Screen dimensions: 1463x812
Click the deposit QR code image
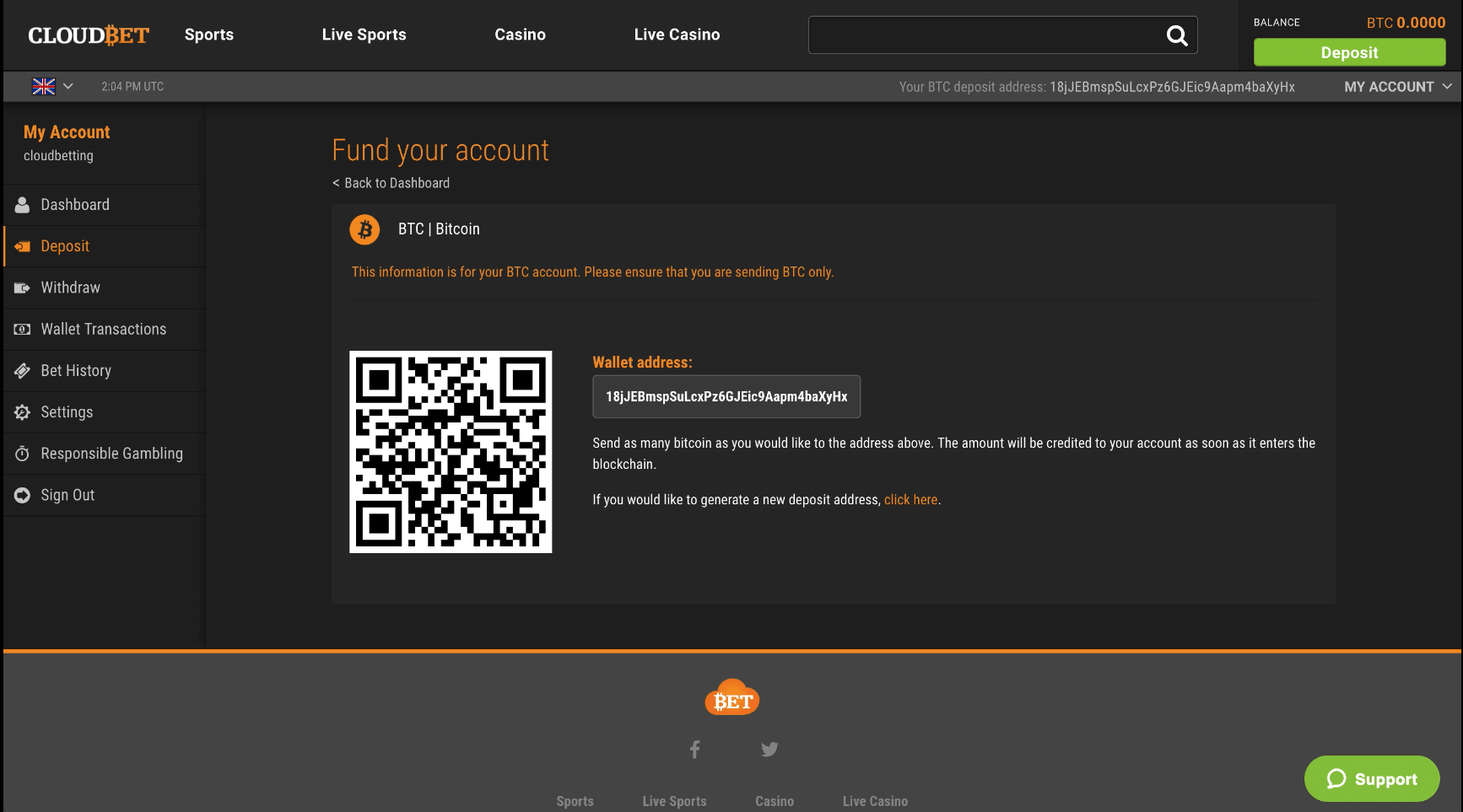pos(451,452)
